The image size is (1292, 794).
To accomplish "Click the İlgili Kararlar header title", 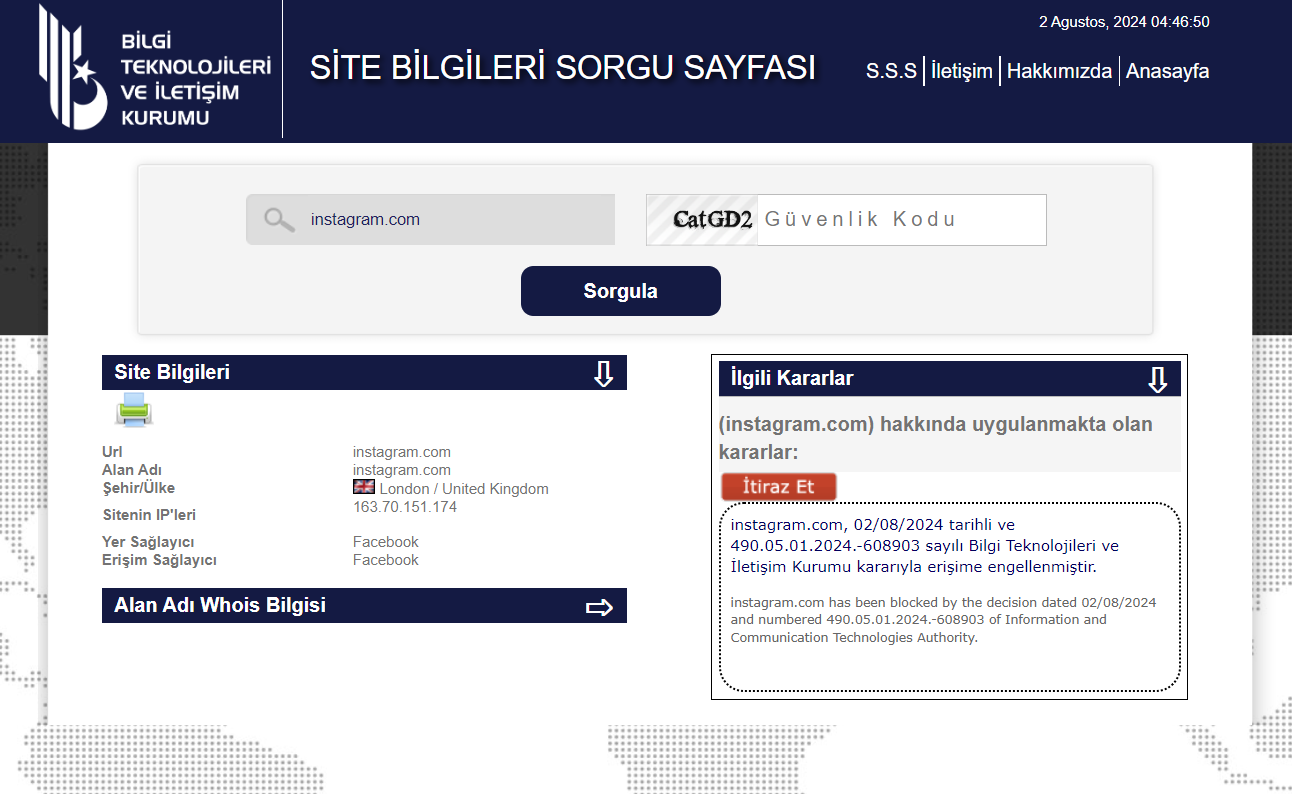I will click(792, 378).
